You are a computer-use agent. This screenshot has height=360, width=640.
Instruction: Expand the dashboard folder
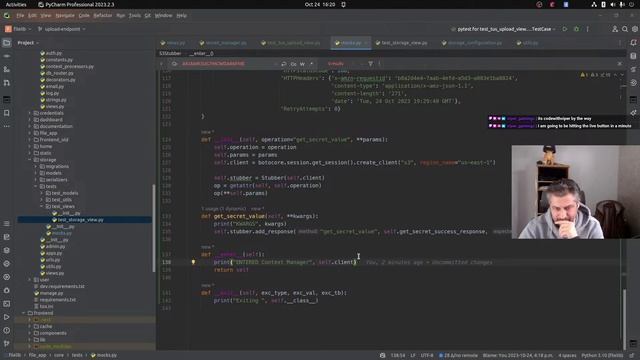pyautogui.click(x=30, y=120)
